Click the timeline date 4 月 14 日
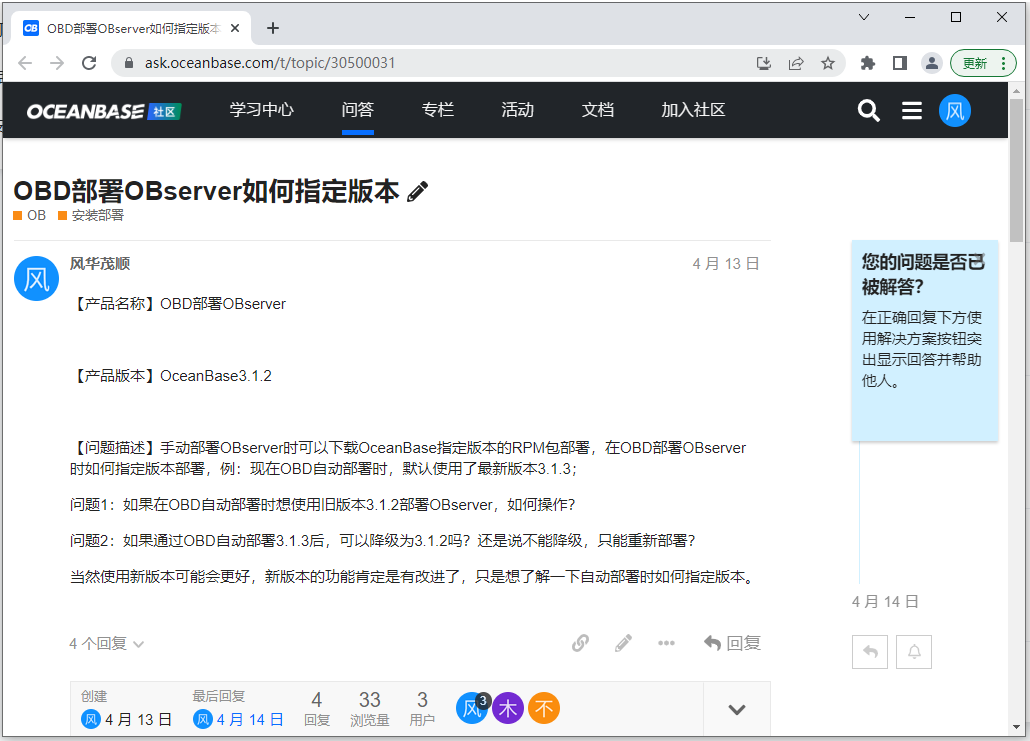Image resolution: width=1030 pixels, height=741 pixels. click(885, 602)
